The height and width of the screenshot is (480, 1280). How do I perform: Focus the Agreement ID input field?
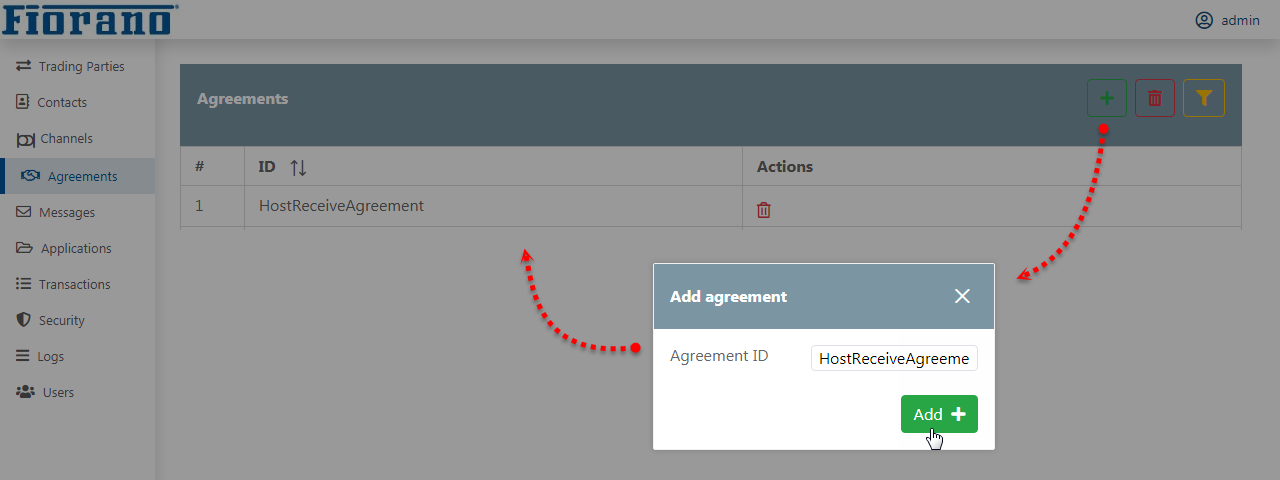click(894, 358)
